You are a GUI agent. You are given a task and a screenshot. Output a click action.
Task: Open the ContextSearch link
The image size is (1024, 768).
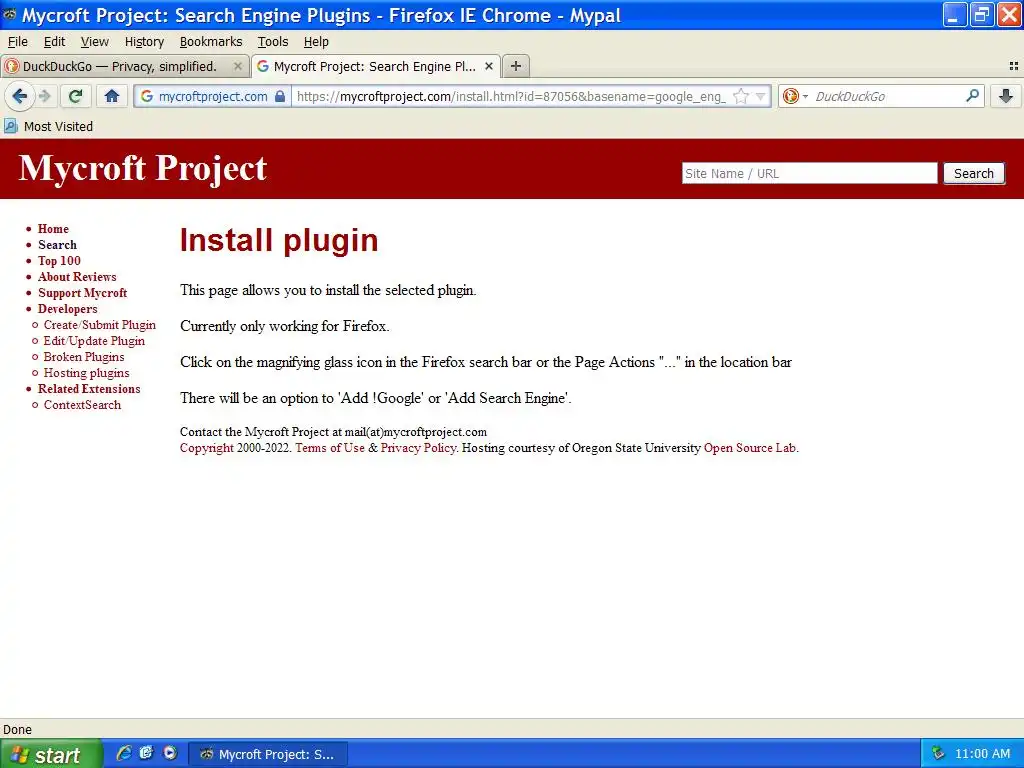(x=82, y=405)
